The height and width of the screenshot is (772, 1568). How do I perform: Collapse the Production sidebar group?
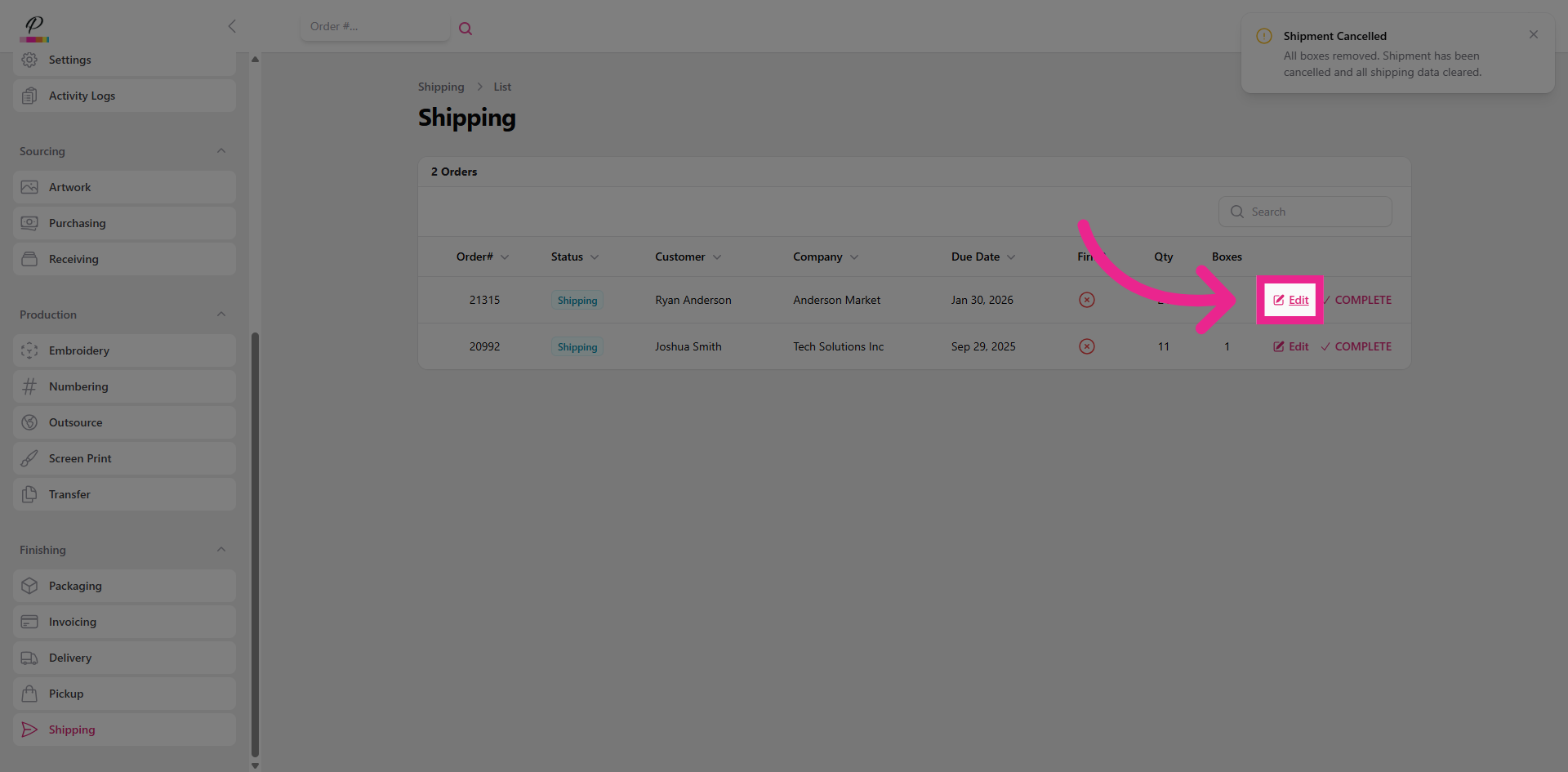click(221, 315)
